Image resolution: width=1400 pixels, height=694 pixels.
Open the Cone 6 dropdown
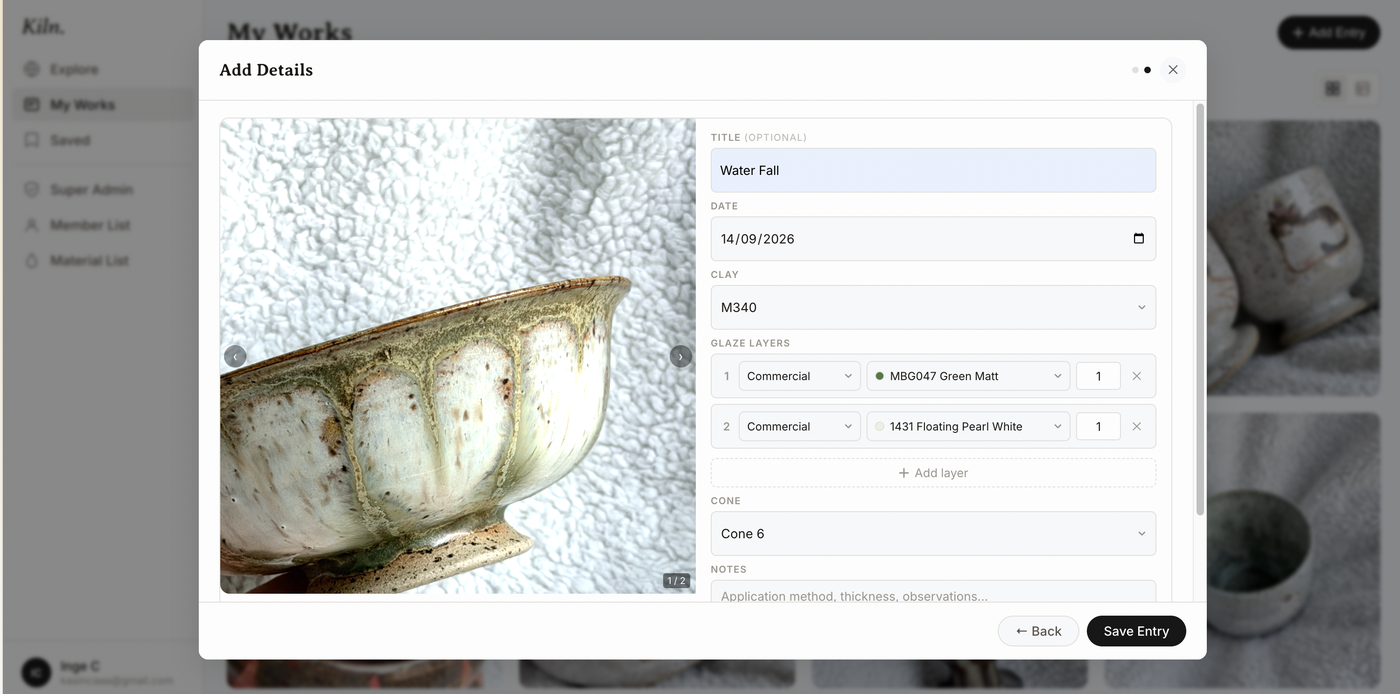coord(933,534)
